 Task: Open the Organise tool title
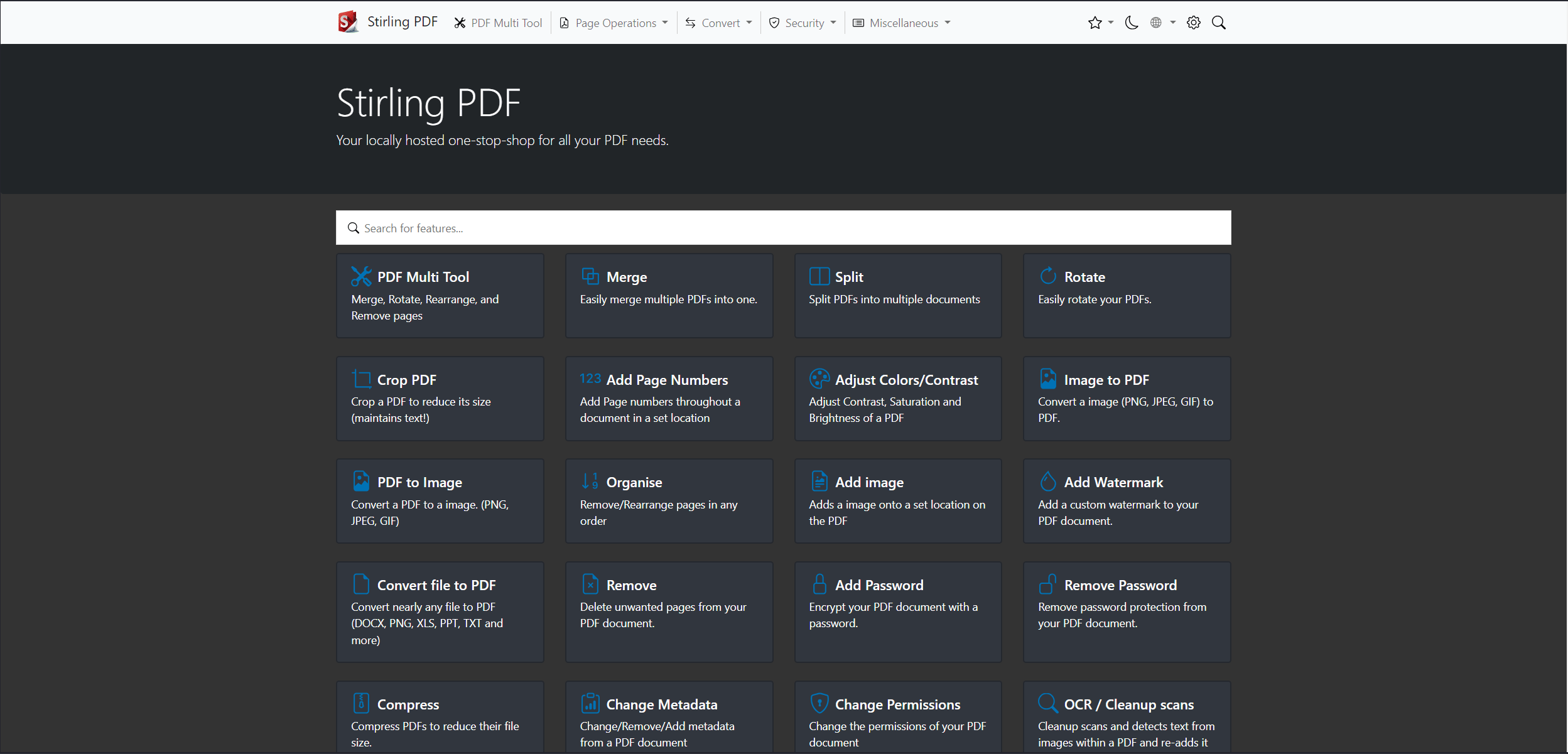point(634,482)
